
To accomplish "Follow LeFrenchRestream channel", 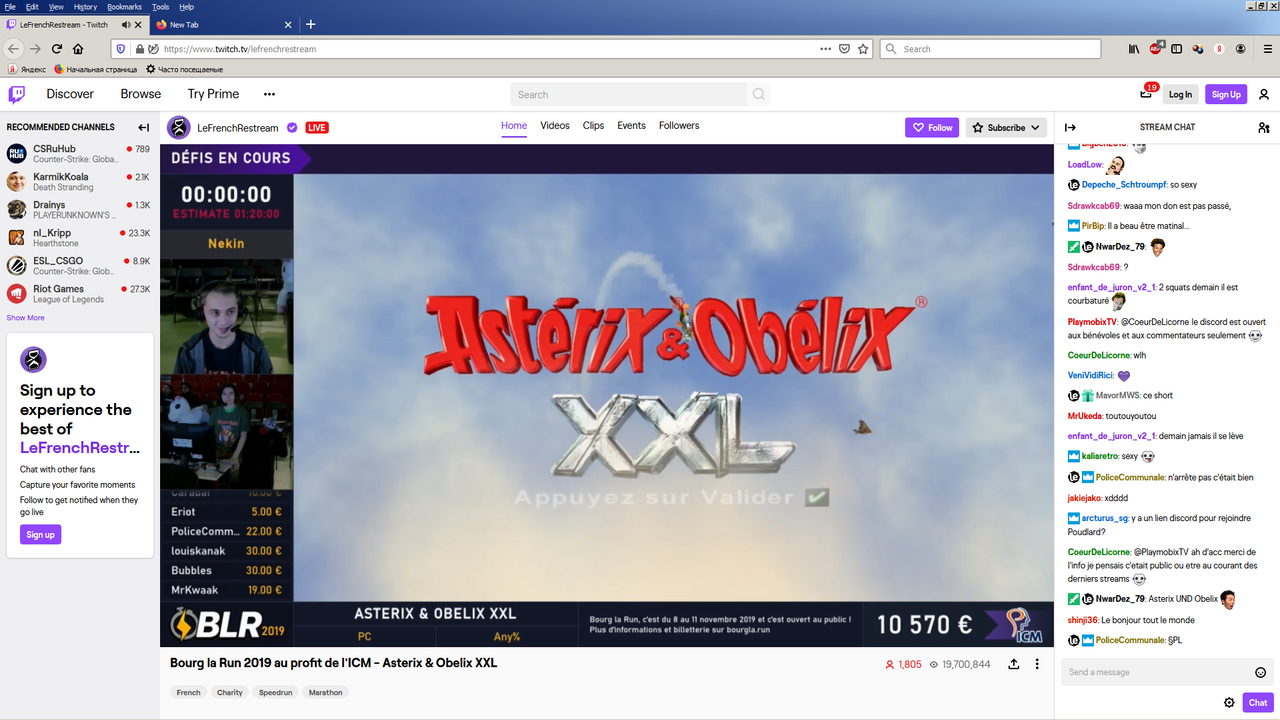I will coord(932,127).
